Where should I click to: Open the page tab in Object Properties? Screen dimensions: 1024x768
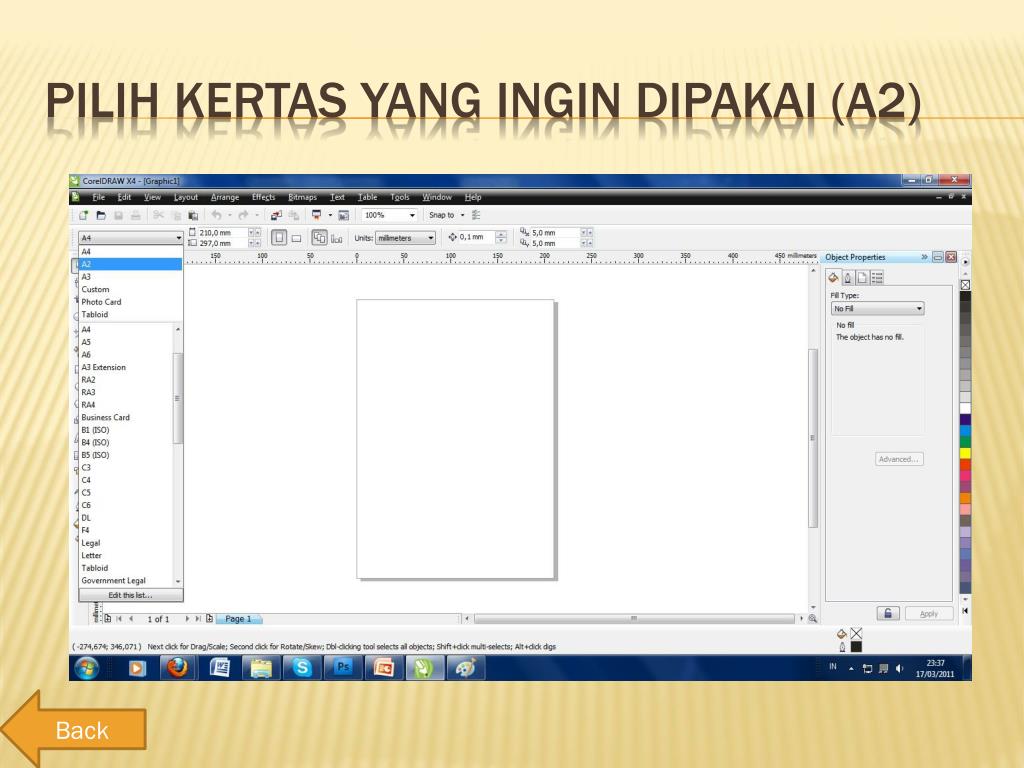862,278
